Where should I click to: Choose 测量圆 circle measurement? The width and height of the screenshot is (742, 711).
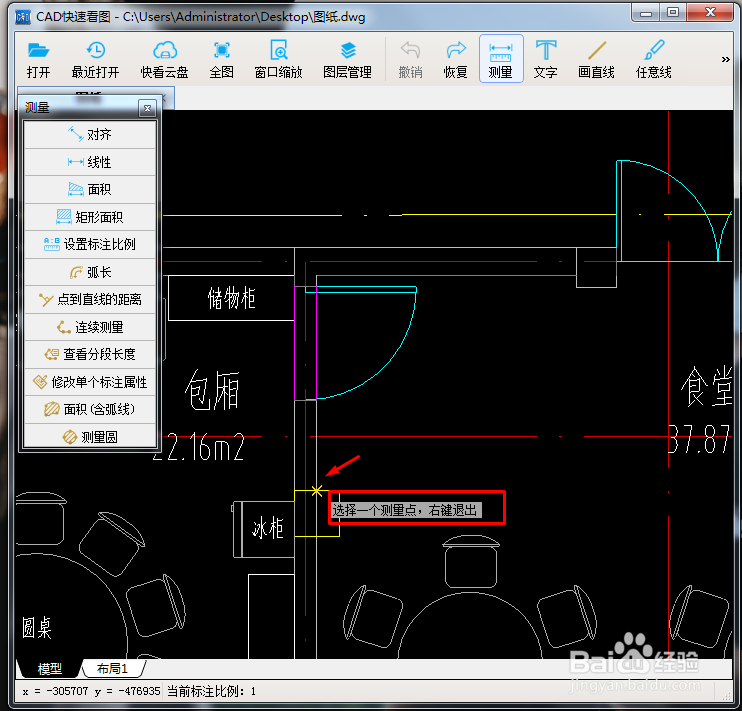[x=90, y=436]
